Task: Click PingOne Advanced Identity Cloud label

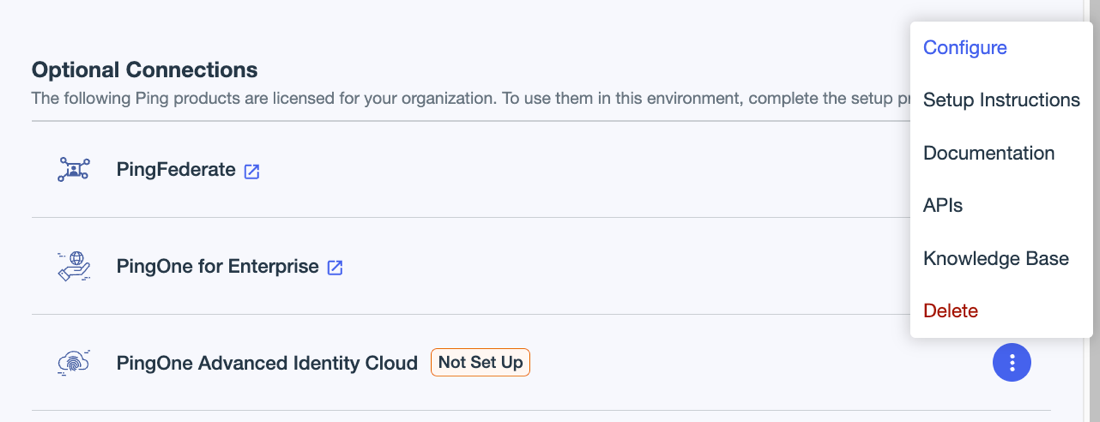Action: point(267,363)
